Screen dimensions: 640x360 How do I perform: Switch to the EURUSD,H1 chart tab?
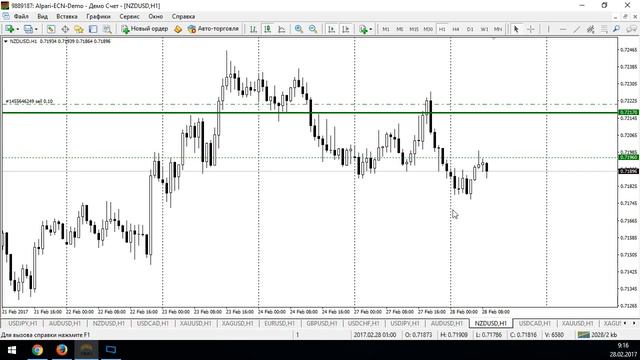tap(279, 323)
